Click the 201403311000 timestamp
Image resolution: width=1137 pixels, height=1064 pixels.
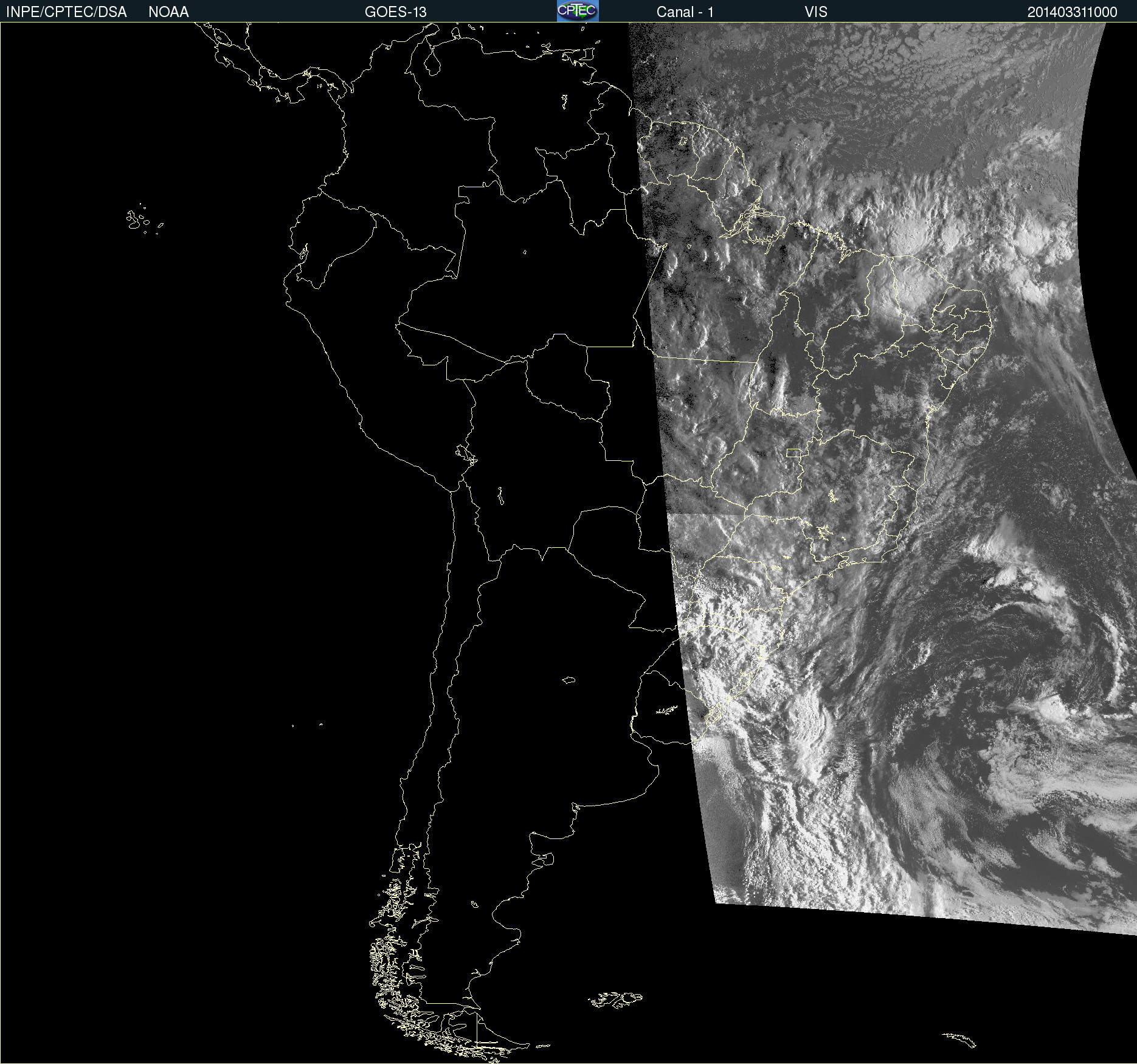1073,12
